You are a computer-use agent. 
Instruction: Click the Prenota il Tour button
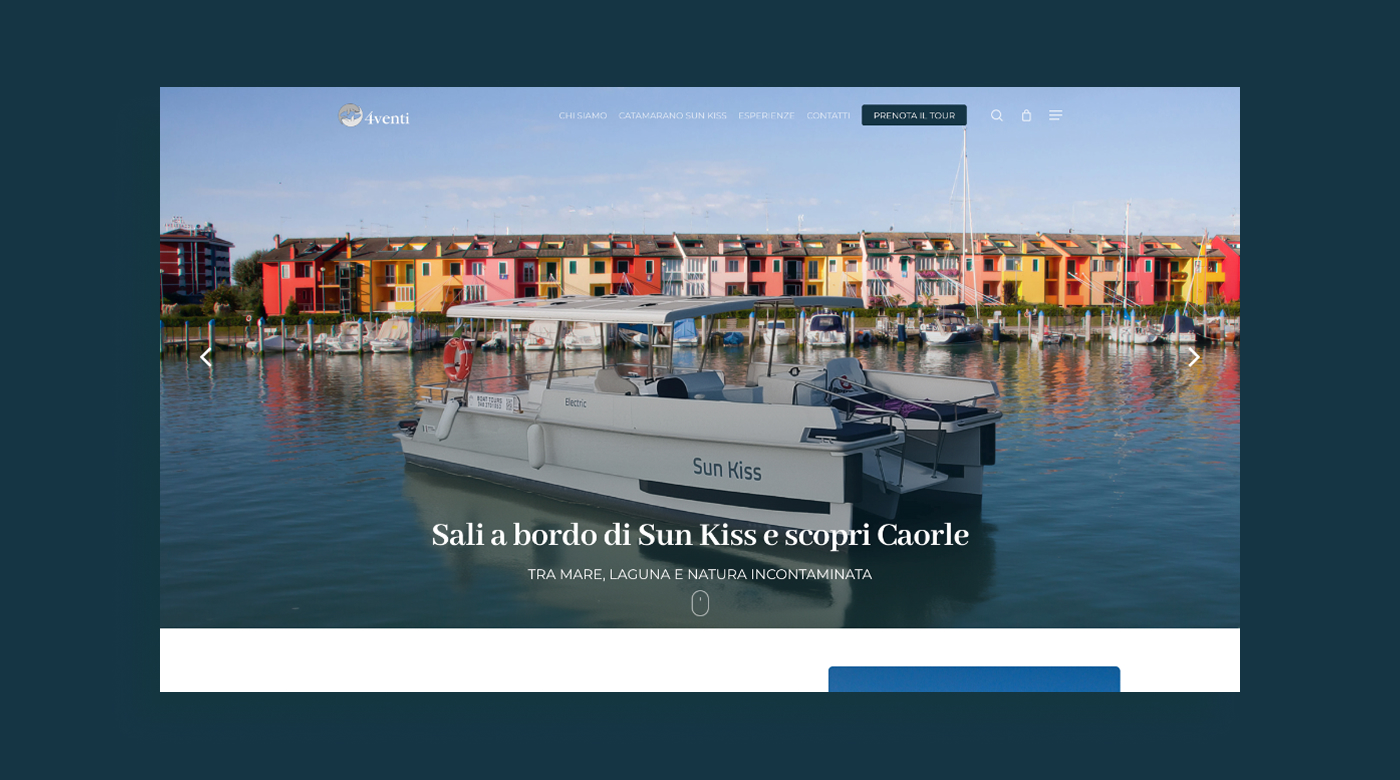914,115
